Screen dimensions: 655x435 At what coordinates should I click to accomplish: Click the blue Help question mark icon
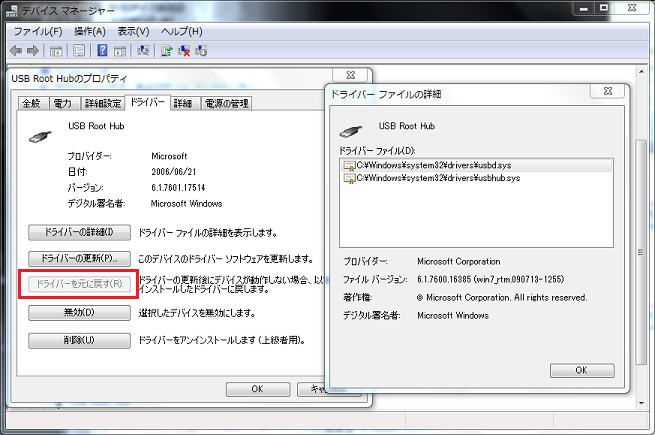(102, 51)
